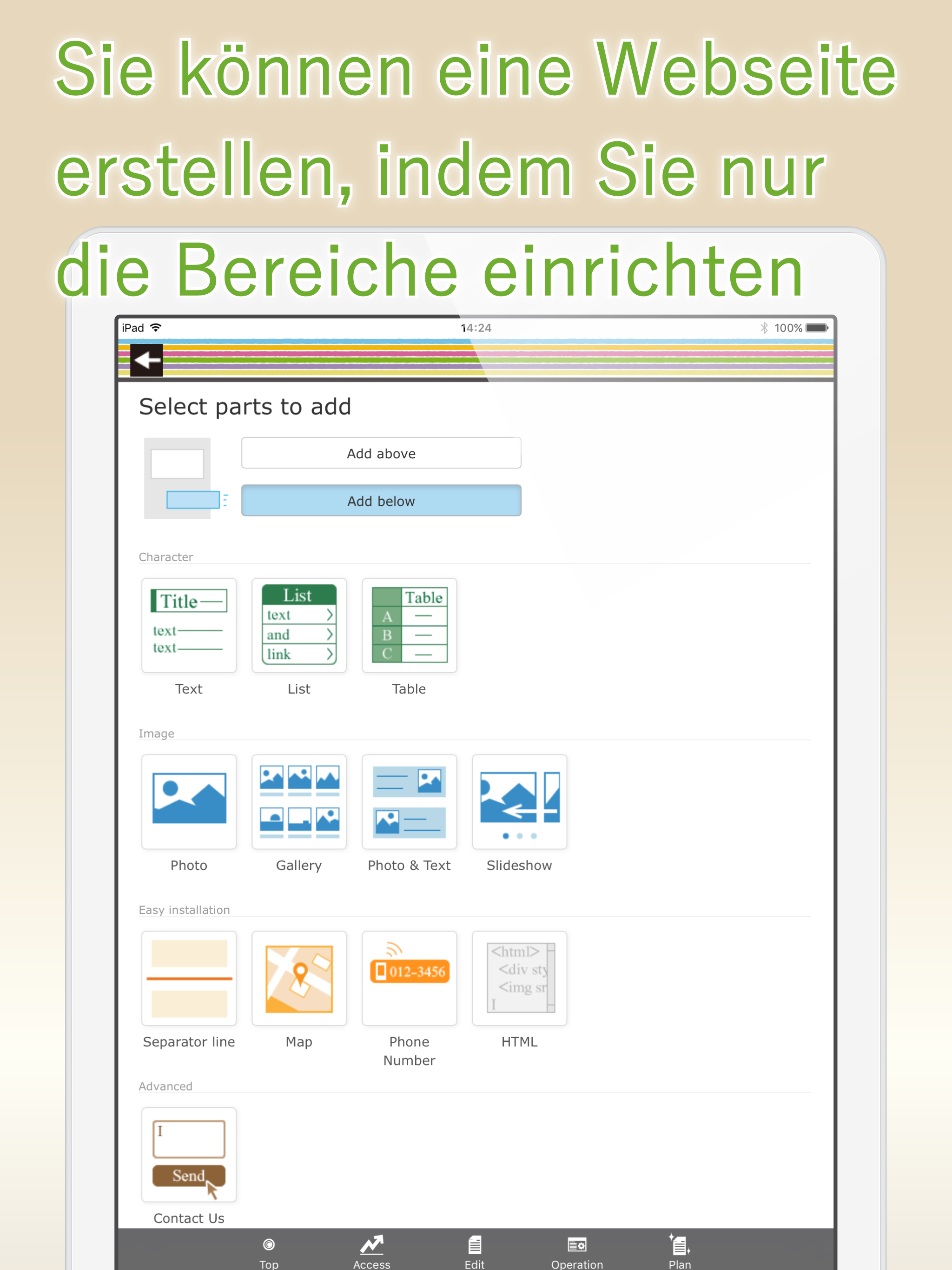Choose the Gallery part icon
Image resolution: width=952 pixels, height=1270 pixels.
pyautogui.click(x=298, y=801)
